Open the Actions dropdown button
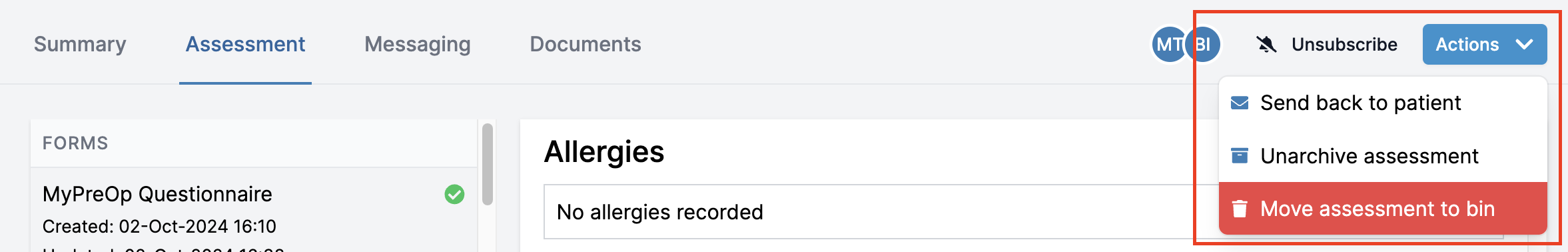The image size is (1568, 252). [x=1485, y=45]
